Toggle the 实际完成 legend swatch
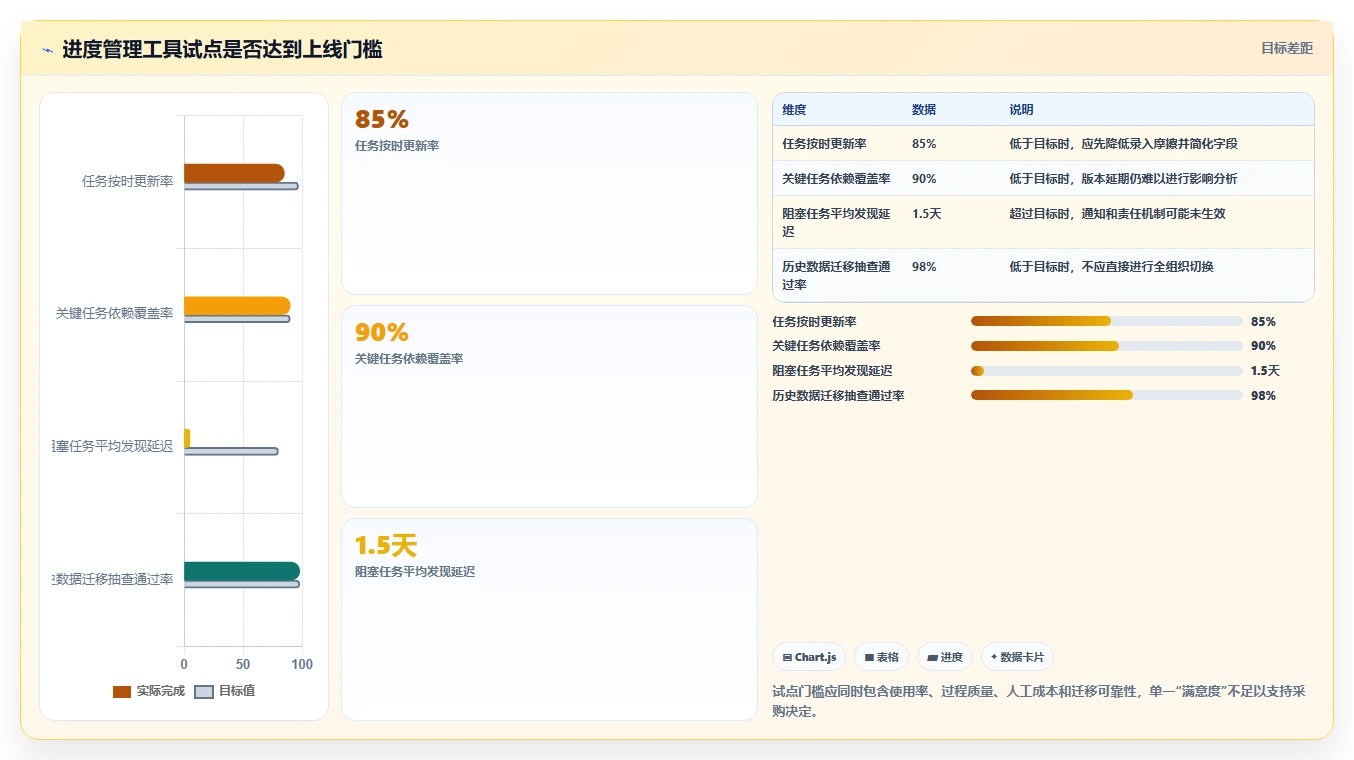 [x=122, y=691]
